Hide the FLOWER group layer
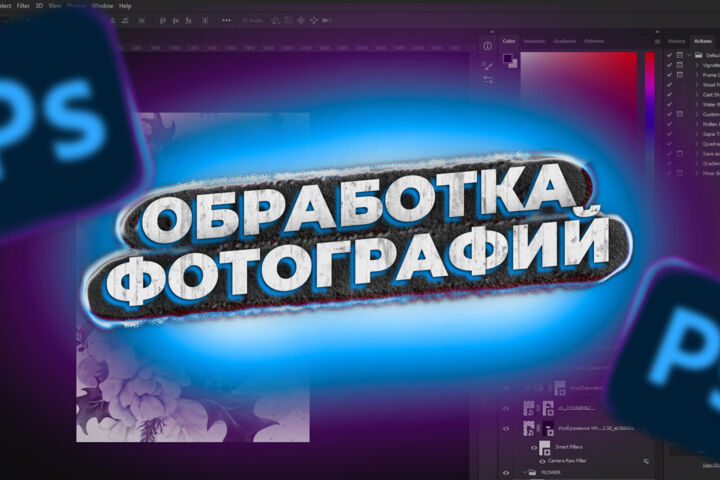 point(506,473)
